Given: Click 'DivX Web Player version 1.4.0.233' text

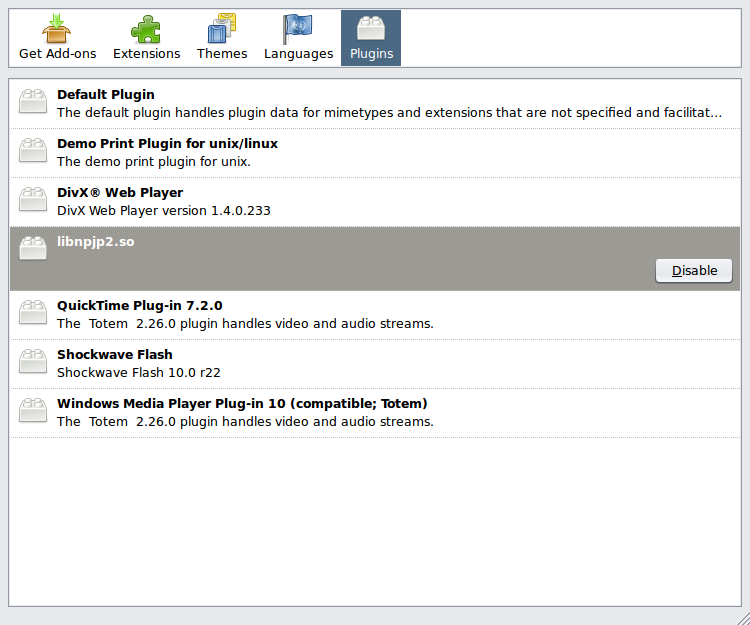Looking at the screenshot, I should click(164, 211).
